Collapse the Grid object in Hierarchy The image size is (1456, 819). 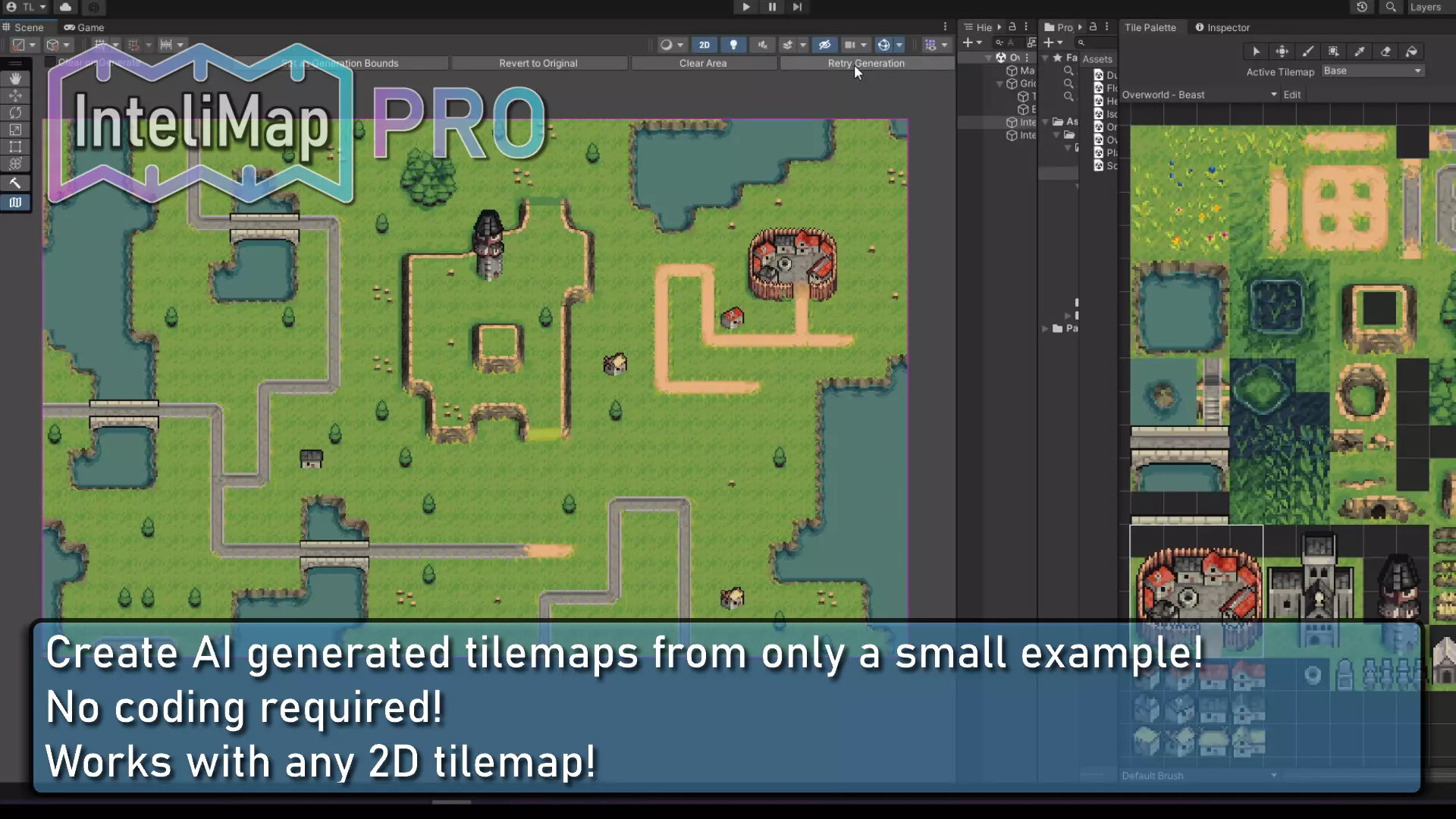1000,83
